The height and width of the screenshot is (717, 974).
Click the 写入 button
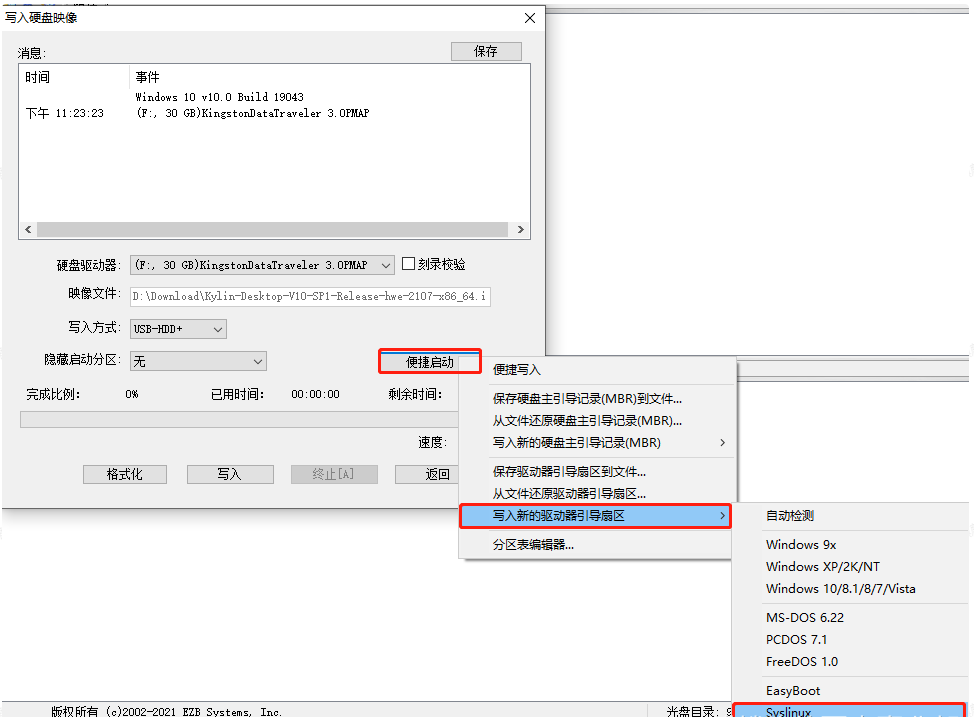[x=230, y=474]
